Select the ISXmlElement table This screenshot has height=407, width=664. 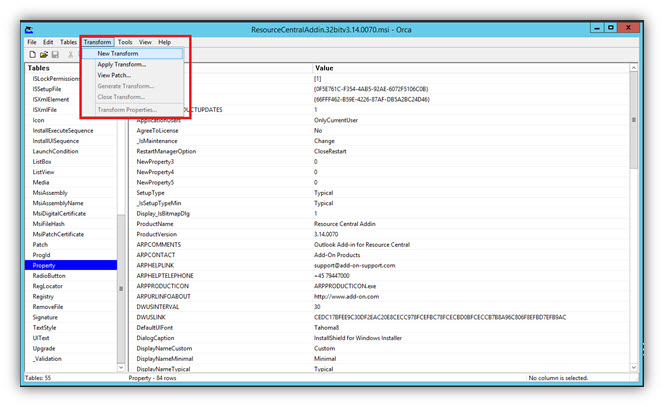pos(51,99)
